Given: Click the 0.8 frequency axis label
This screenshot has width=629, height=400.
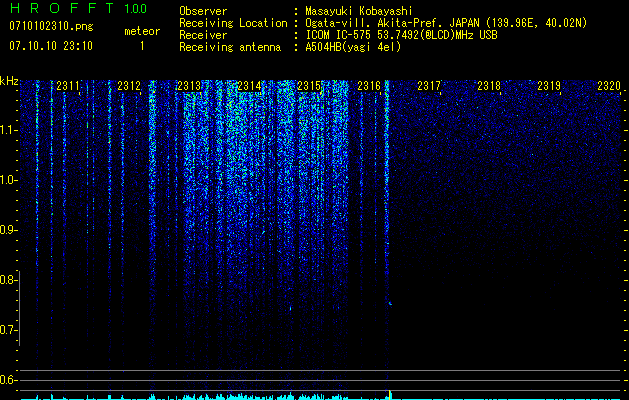Looking at the screenshot, I should (x=8, y=280).
